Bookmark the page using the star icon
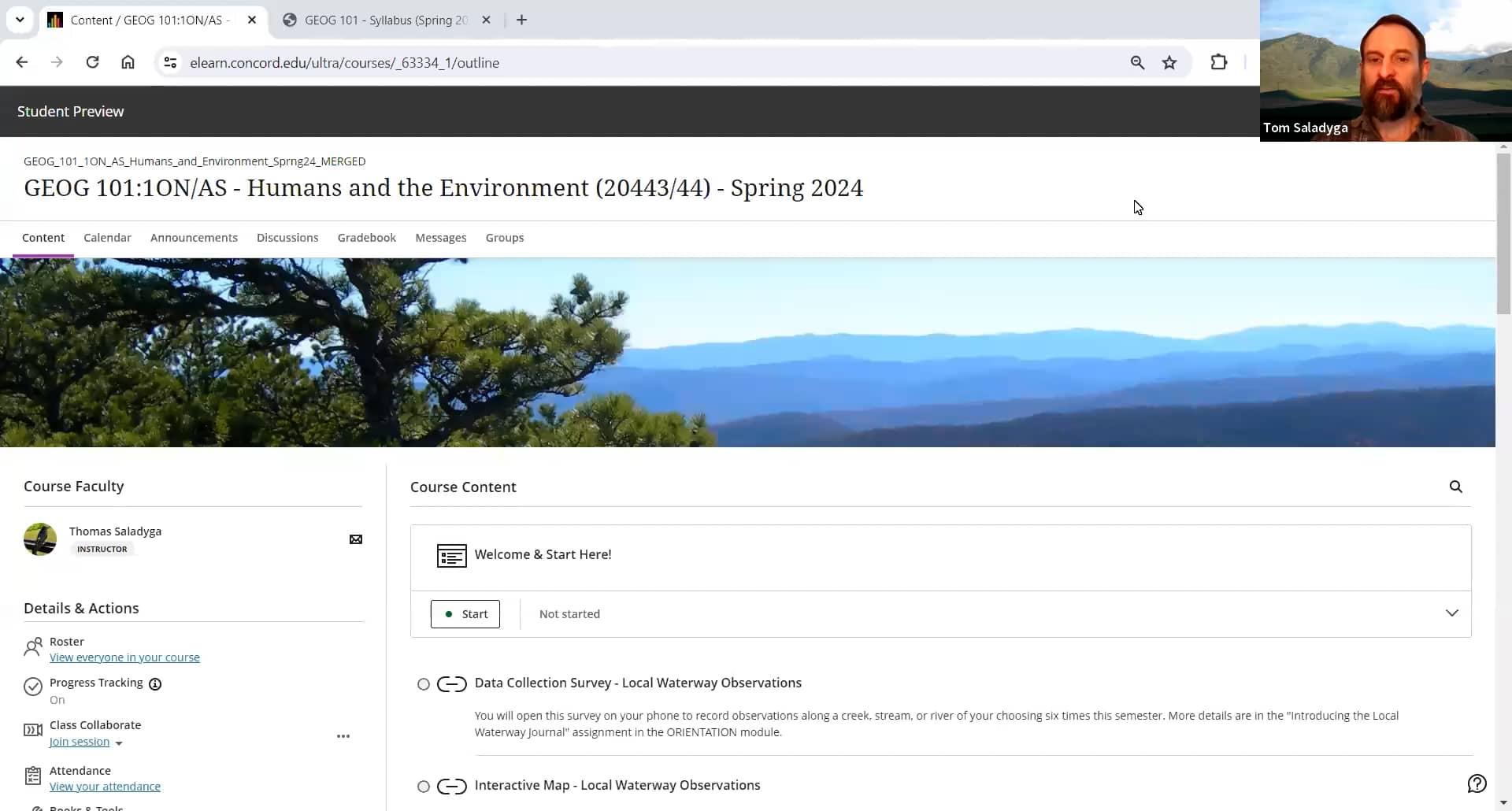1512x811 pixels. [1169, 62]
